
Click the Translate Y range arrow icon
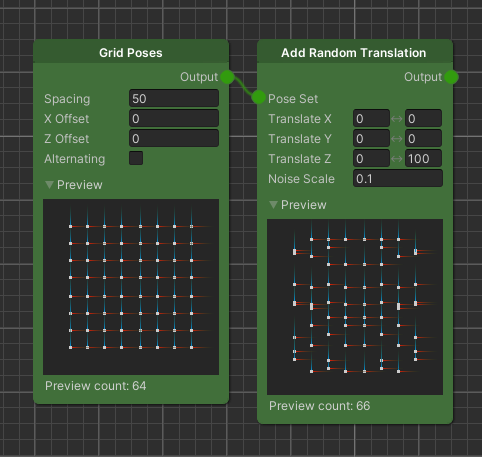(x=397, y=139)
